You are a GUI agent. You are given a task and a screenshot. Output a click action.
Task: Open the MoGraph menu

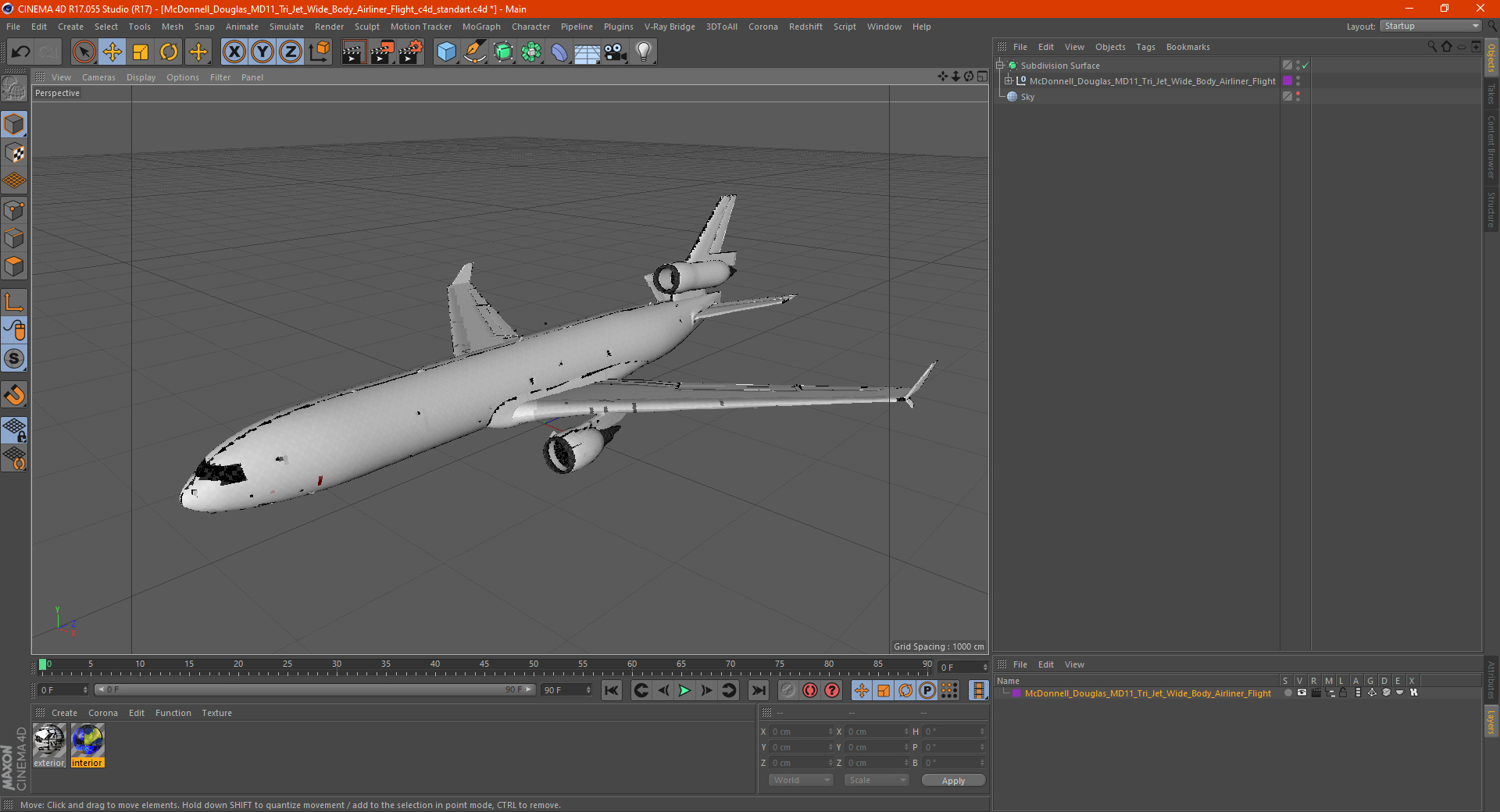pyautogui.click(x=481, y=27)
